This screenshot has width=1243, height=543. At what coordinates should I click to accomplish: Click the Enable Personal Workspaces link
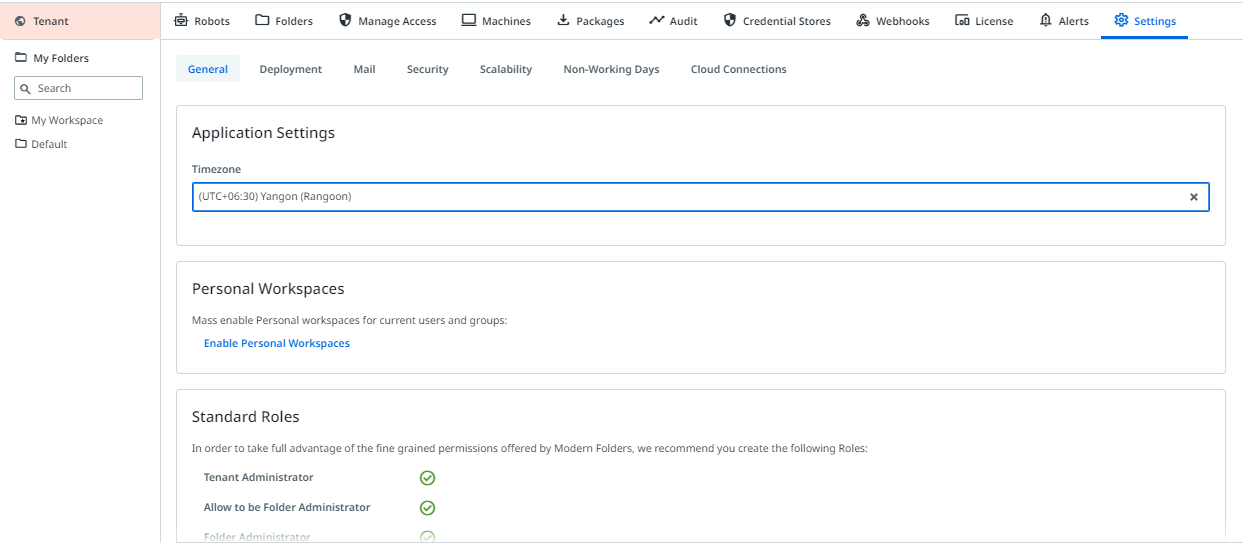[x=277, y=343]
